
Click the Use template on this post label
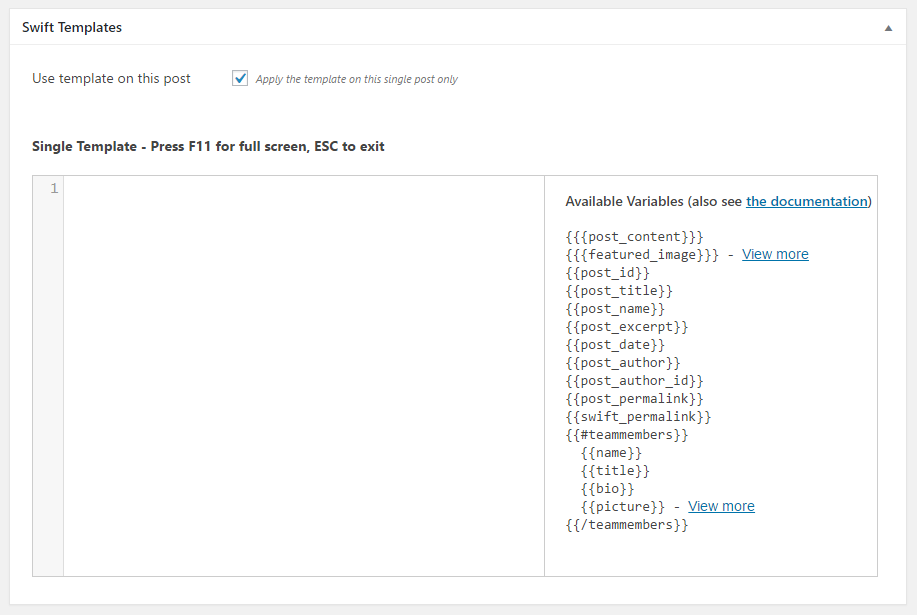111,78
